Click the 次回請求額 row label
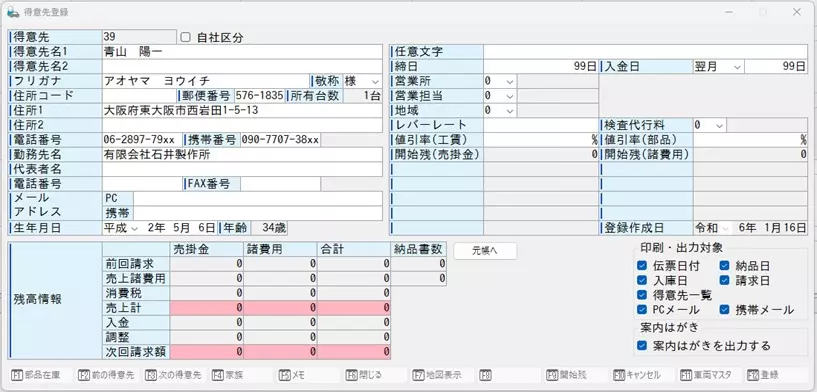 coord(136,351)
